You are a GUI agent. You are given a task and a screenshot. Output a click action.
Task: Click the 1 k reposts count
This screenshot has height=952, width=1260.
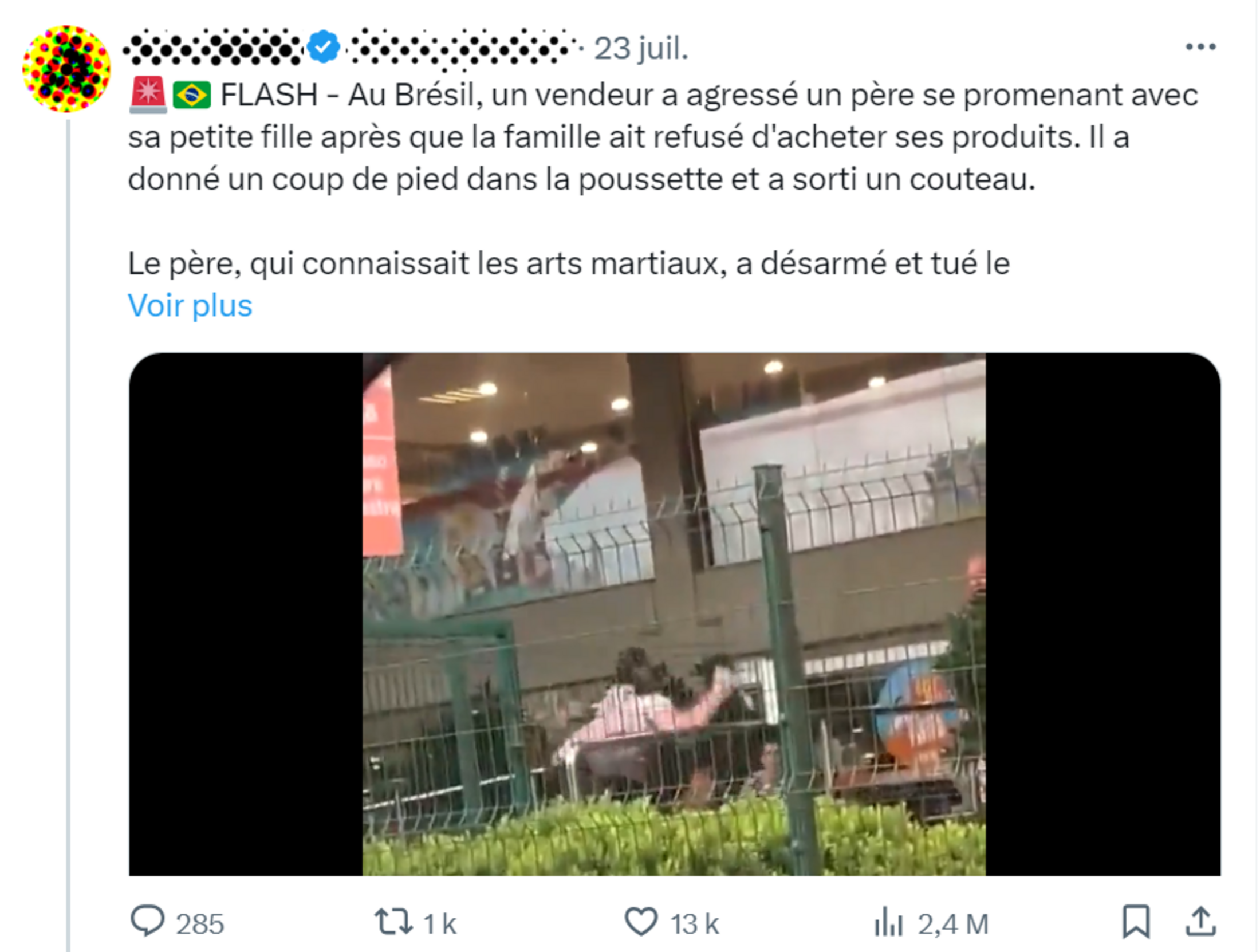pos(439,924)
